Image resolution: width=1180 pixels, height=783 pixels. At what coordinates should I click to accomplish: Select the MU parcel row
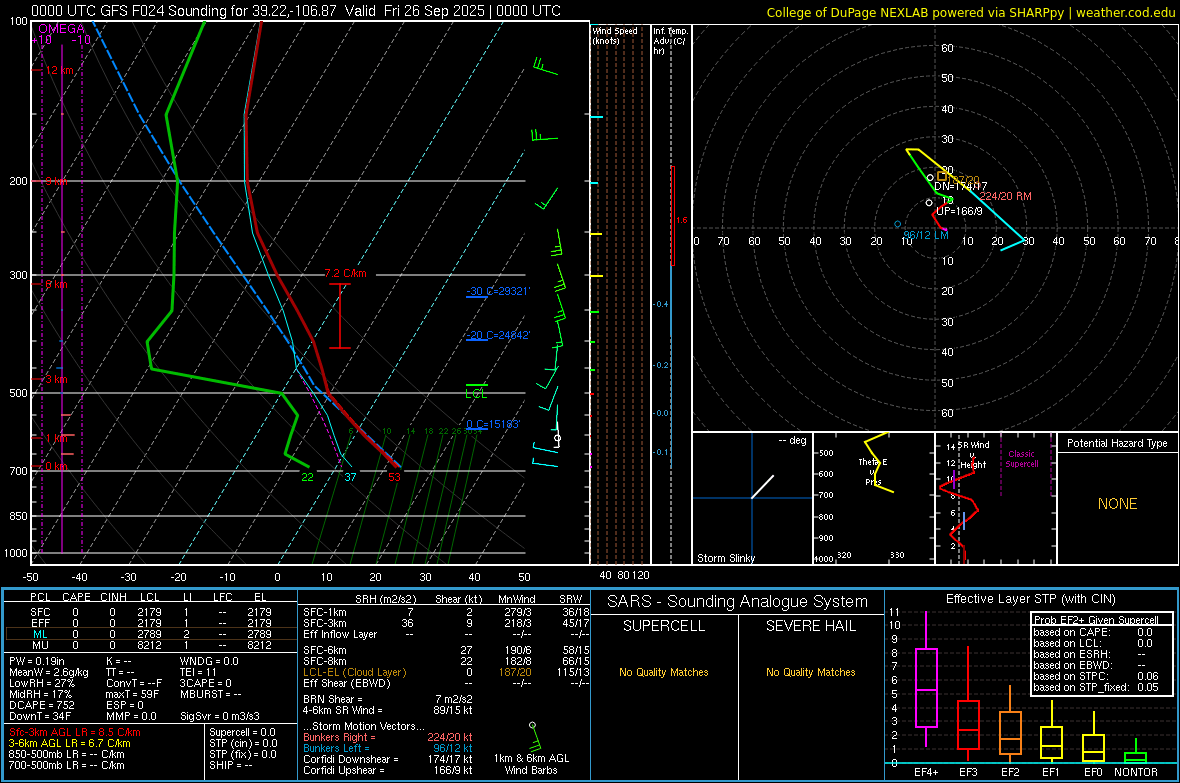click(151, 645)
